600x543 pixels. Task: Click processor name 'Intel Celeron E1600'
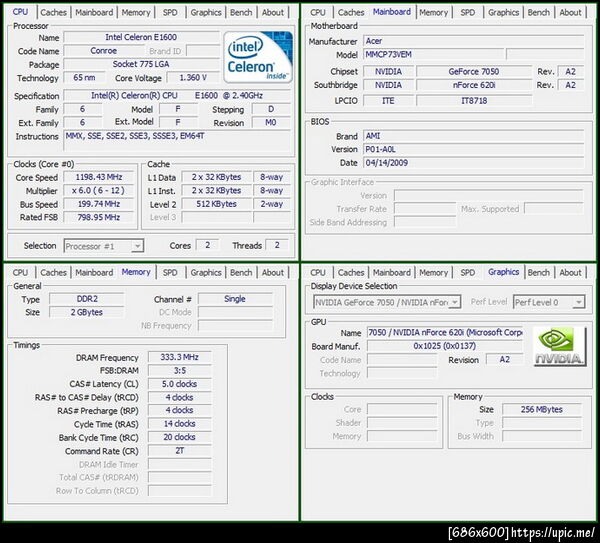(x=141, y=37)
